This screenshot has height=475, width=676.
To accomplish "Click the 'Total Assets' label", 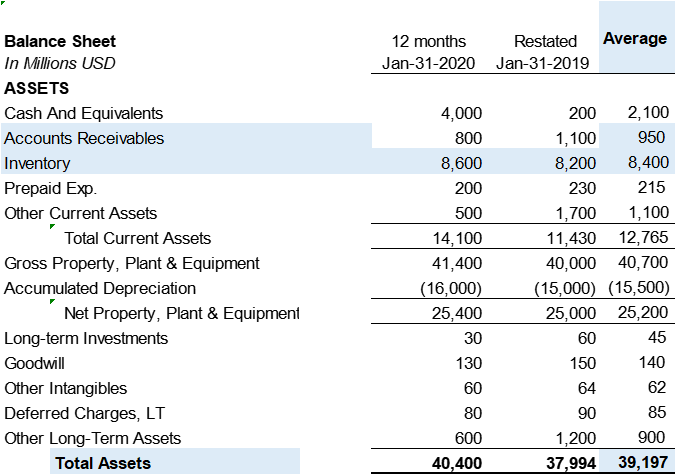I will pos(103,463).
